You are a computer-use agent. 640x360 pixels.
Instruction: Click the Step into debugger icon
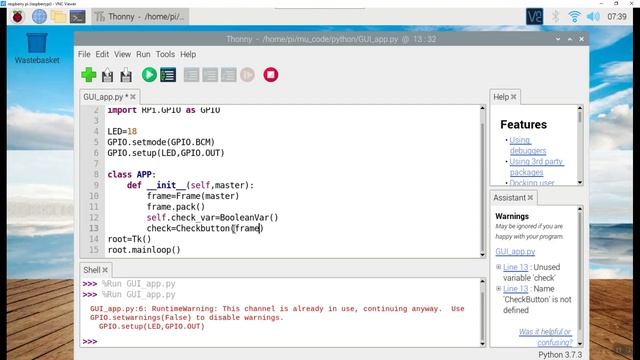pyautogui.click(x=210, y=75)
